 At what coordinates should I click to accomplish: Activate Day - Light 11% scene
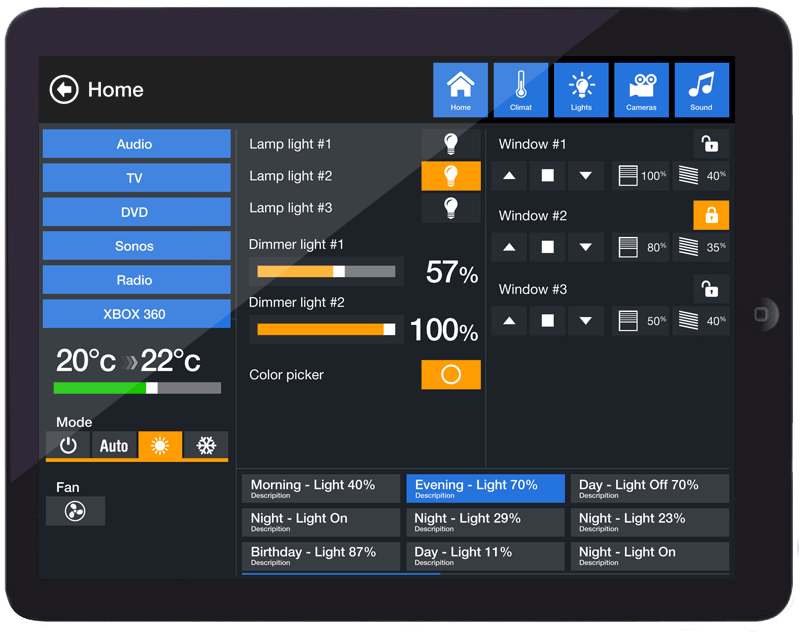pyautogui.click(x=485, y=555)
